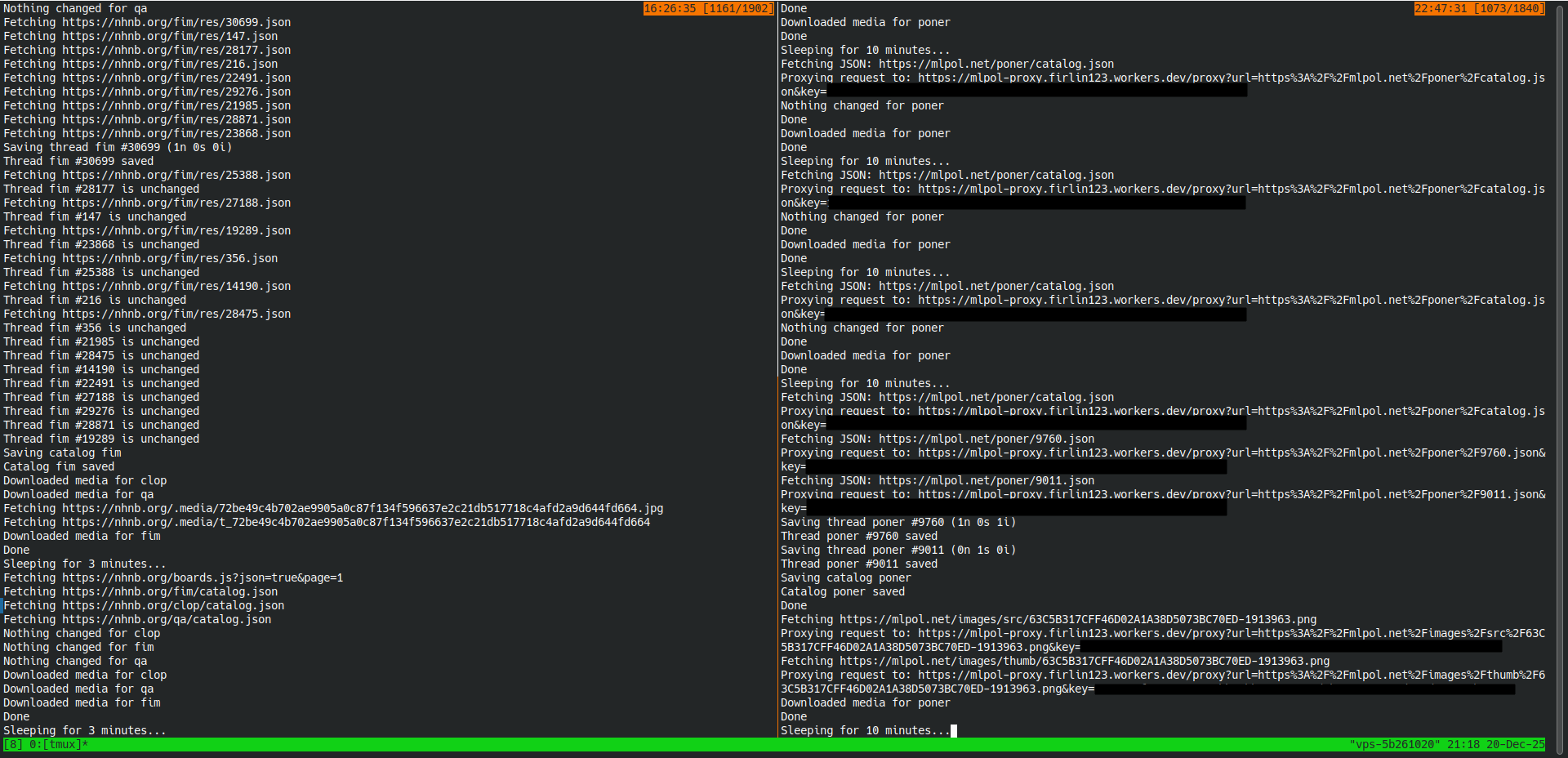Open link nhnb.org/fim/res/28871.json

click(176, 119)
